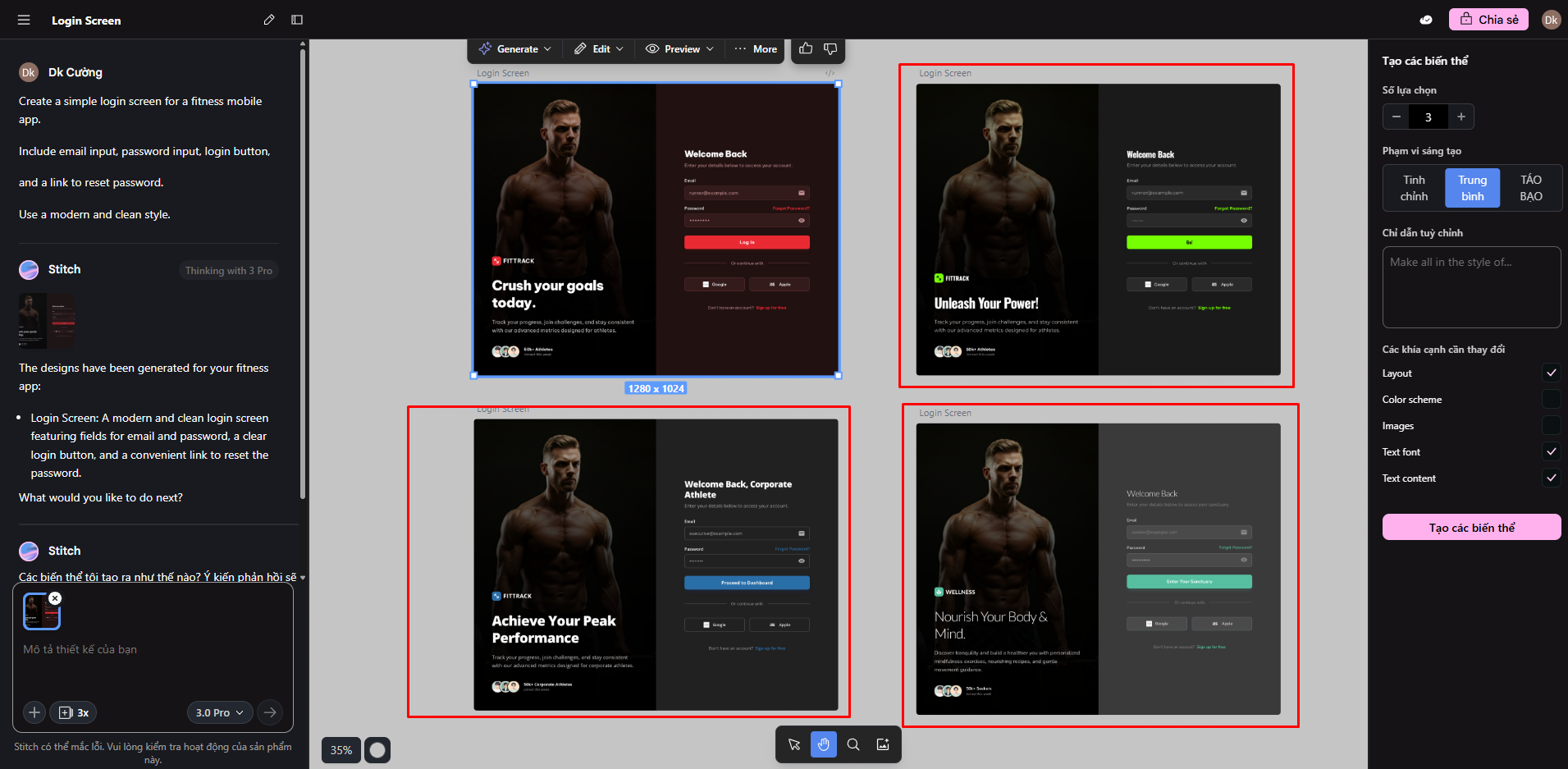Increase the variant count with plus
The height and width of the screenshot is (769, 1568).
pos(1461,117)
